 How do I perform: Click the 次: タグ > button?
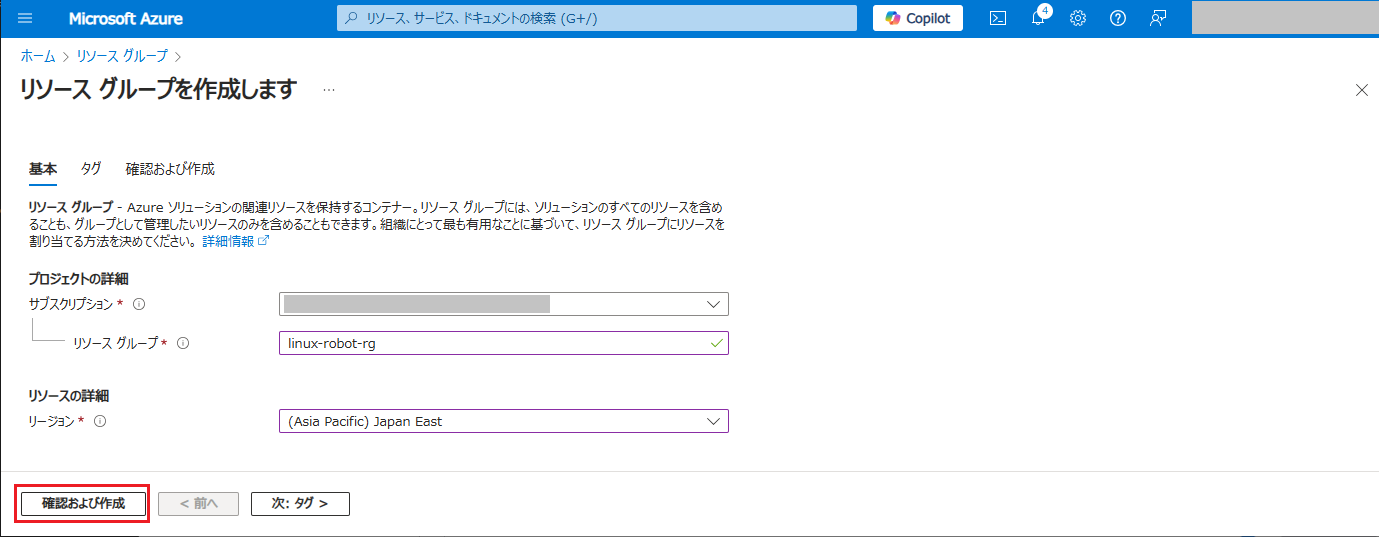(x=300, y=503)
